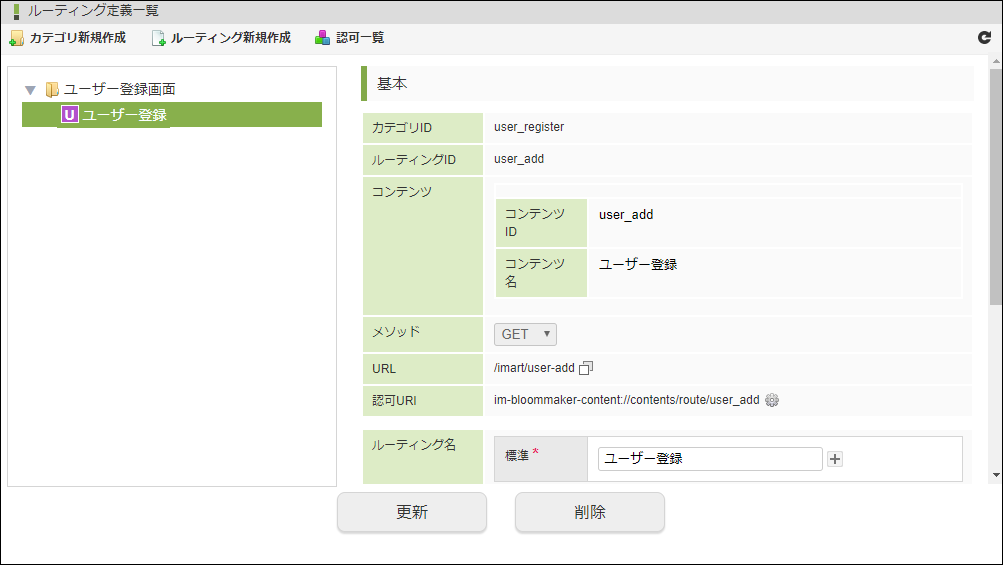1003x565 pixels.
Task: Open the GET method dropdown
Action: (x=525, y=334)
